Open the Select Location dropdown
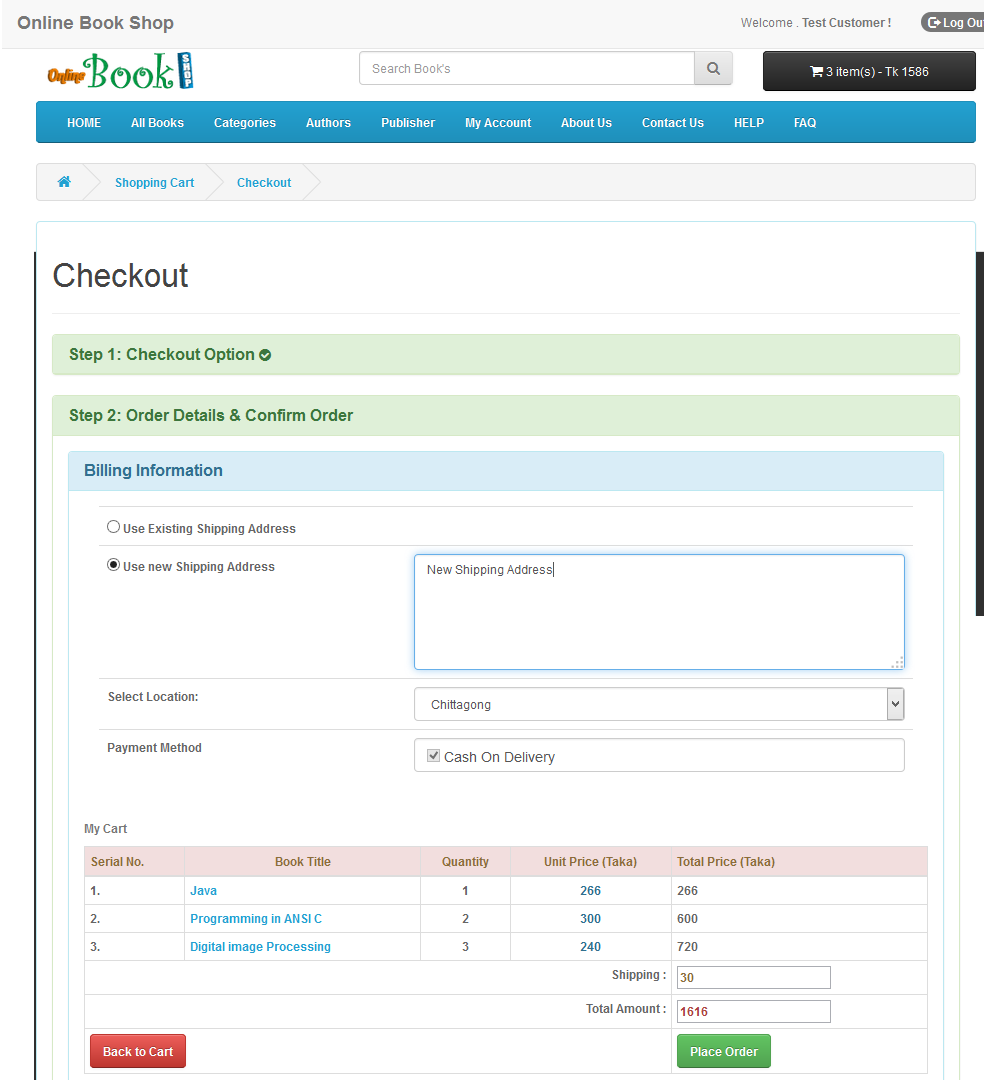Screen dimensions: 984x1086 point(659,704)
